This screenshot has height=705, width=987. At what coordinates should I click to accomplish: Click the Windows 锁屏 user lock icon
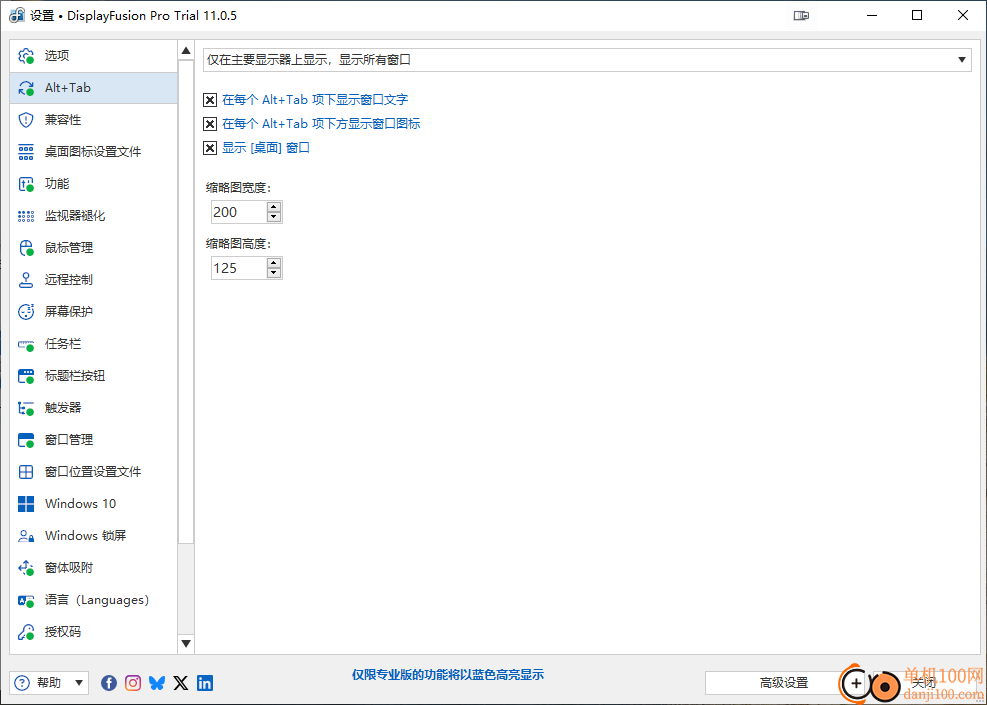tap(26, 536)
